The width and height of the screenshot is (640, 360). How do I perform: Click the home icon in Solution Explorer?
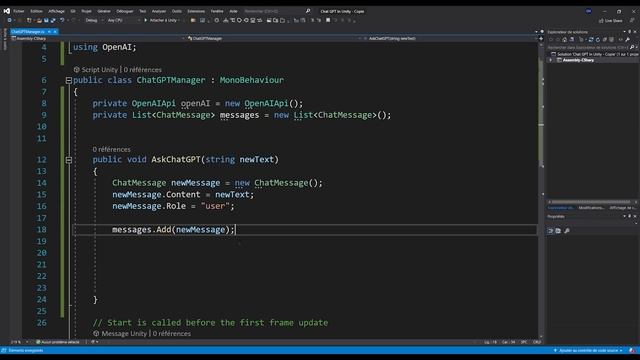tap(564, 40)
